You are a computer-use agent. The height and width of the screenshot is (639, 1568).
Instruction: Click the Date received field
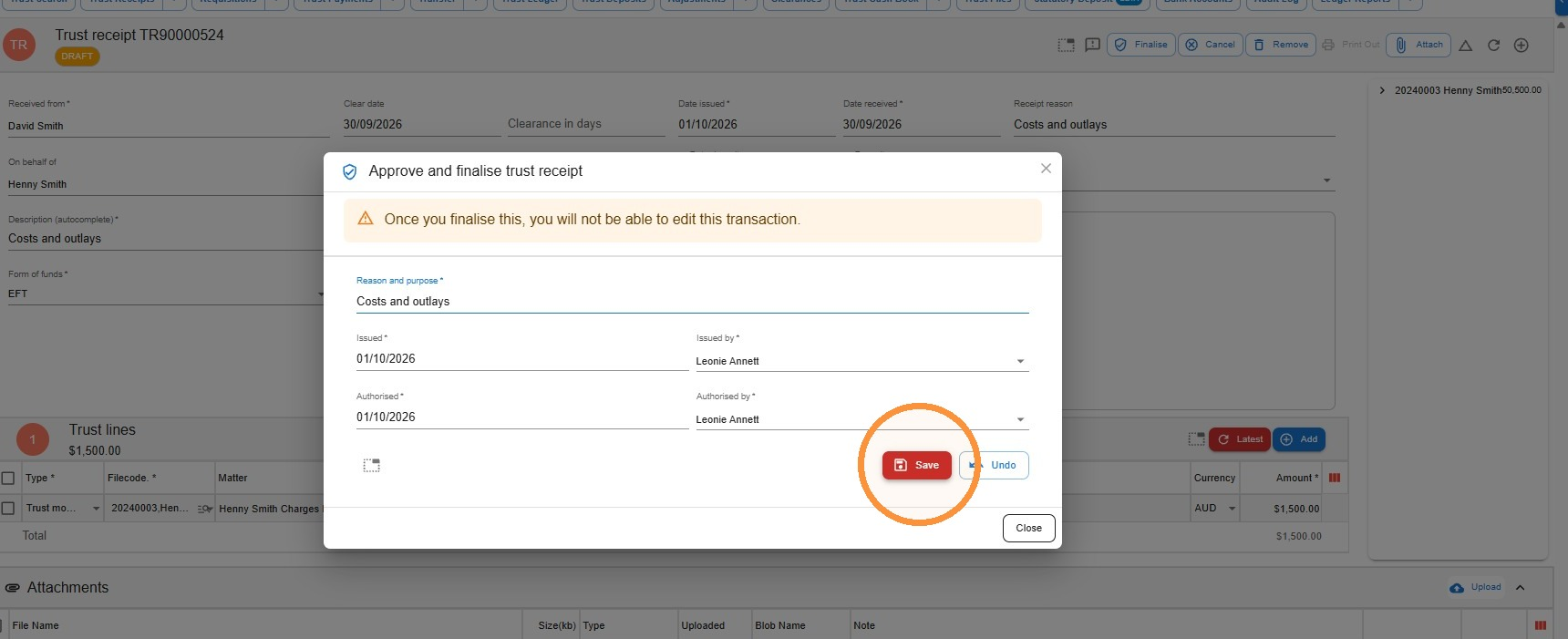pyautogui.click(x=922, y=124)
